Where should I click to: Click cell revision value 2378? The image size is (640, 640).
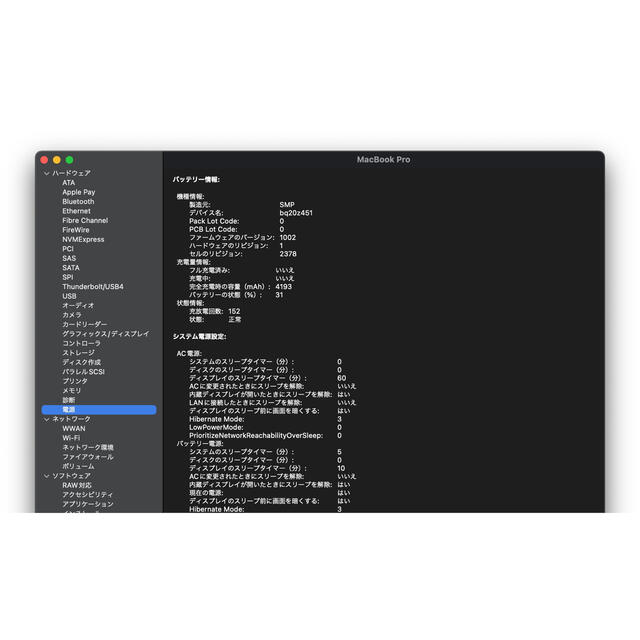point(288,254)
